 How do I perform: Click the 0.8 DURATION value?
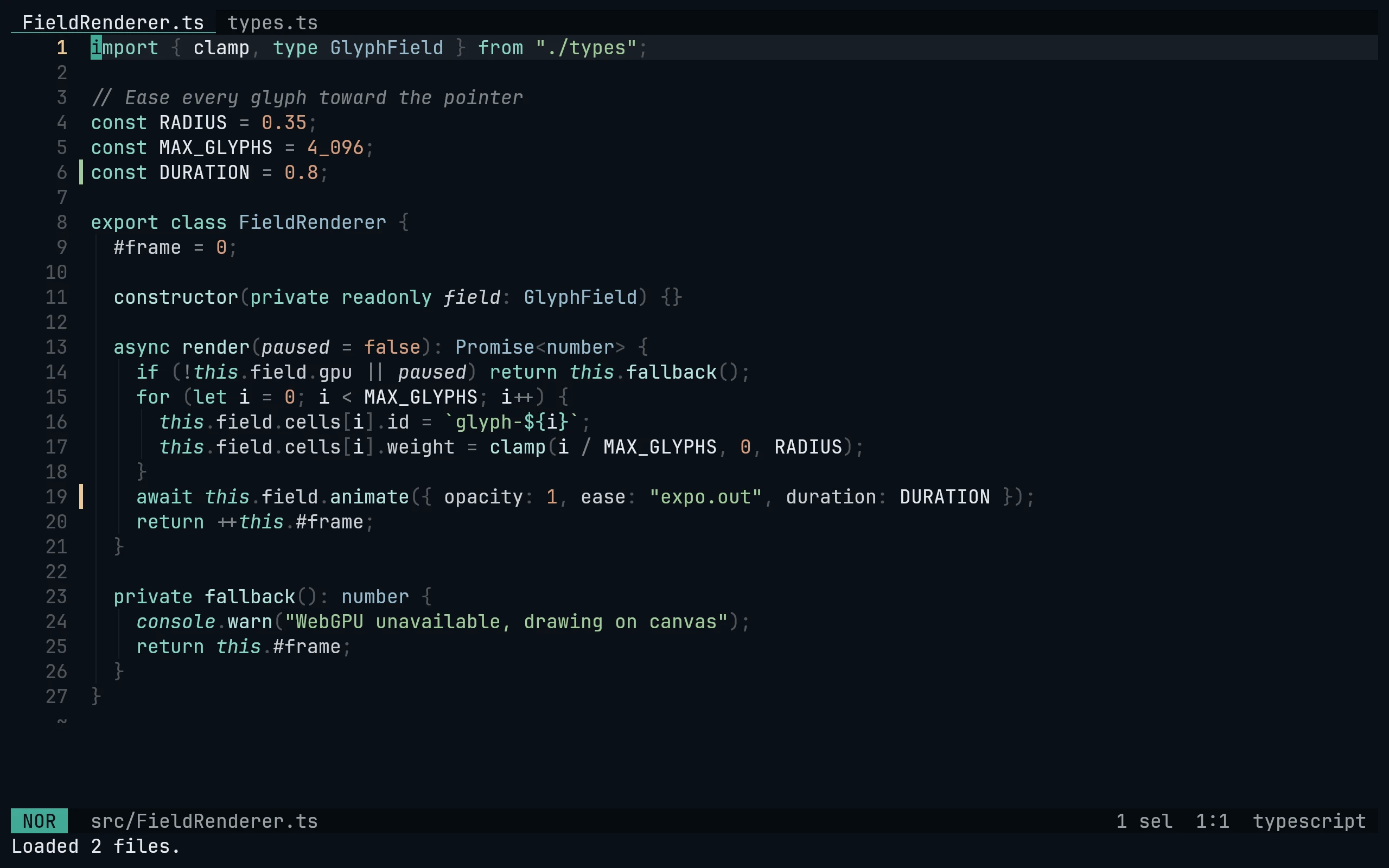pyautogui.click(x=301, y=172)
